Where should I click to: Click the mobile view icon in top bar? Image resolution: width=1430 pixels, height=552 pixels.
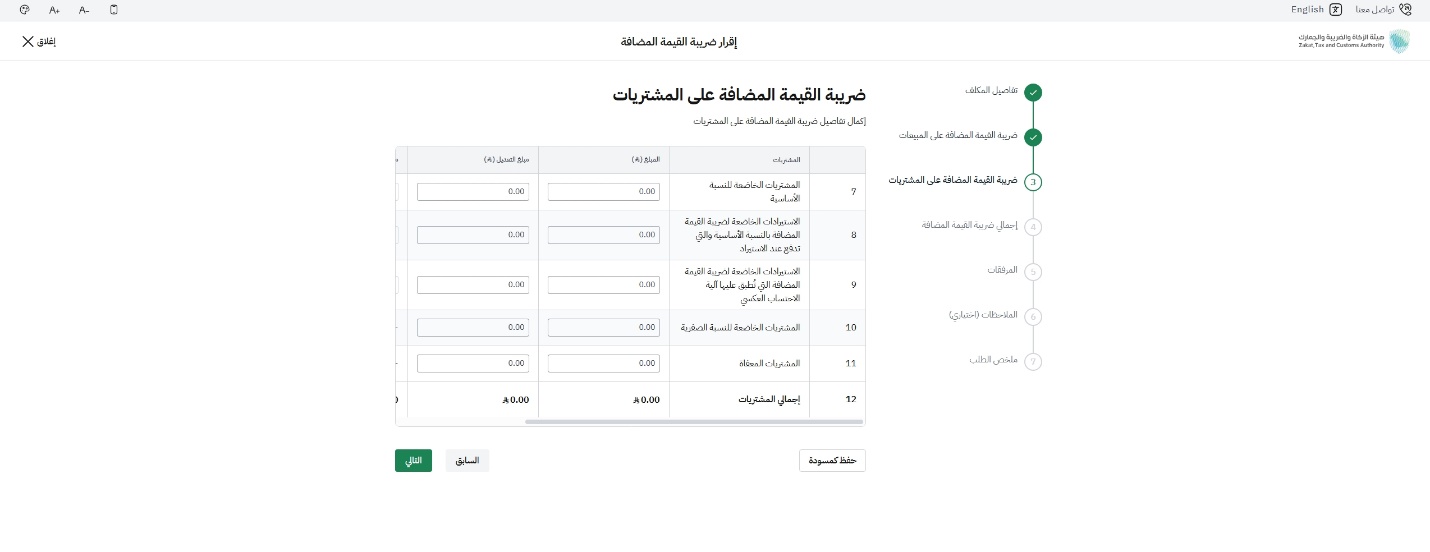point(114,9)
